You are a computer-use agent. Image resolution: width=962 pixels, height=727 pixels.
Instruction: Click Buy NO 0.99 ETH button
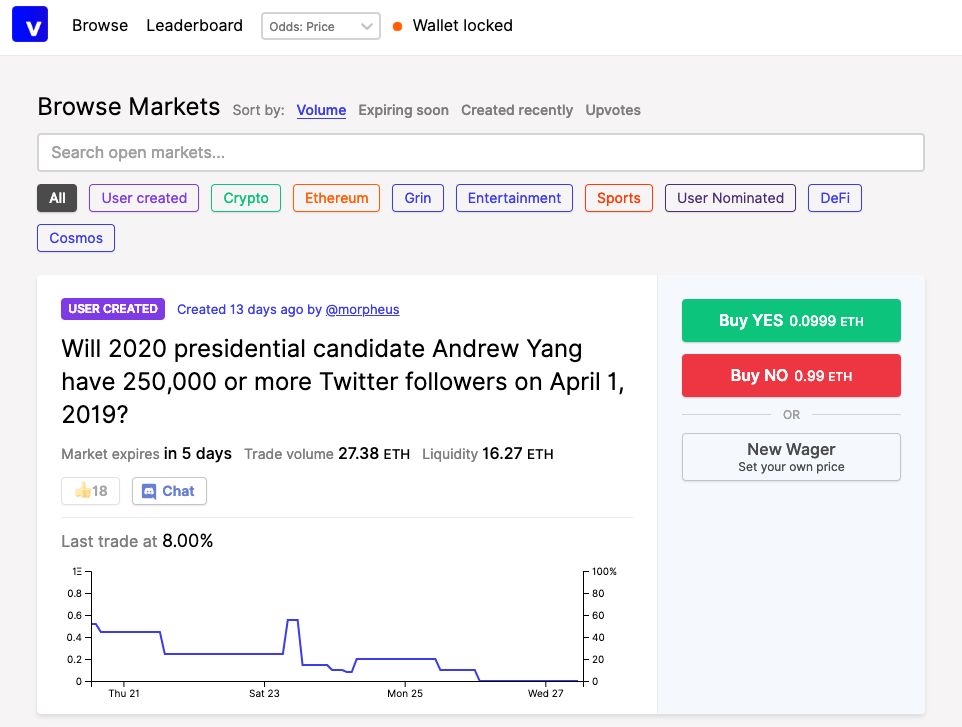click(791, 375)
